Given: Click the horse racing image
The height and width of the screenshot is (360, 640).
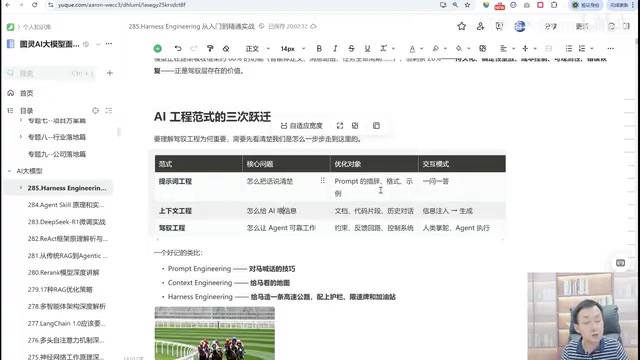Looking at the screenshot, I should coord(215,333).
